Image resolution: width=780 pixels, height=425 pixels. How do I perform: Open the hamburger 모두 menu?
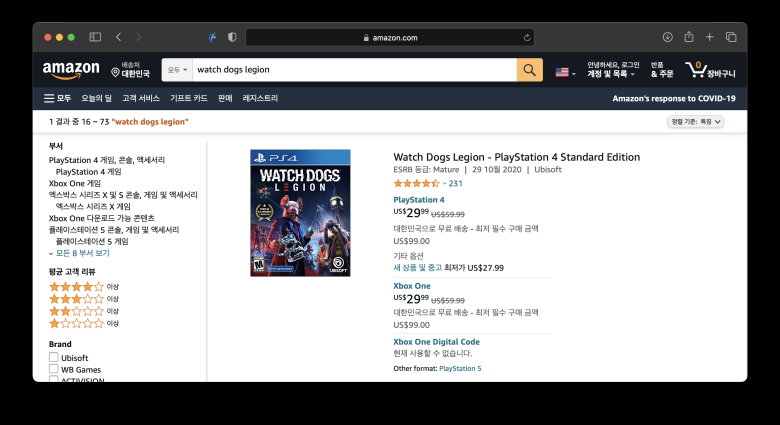pyautogui.click(x=57, y=98)
